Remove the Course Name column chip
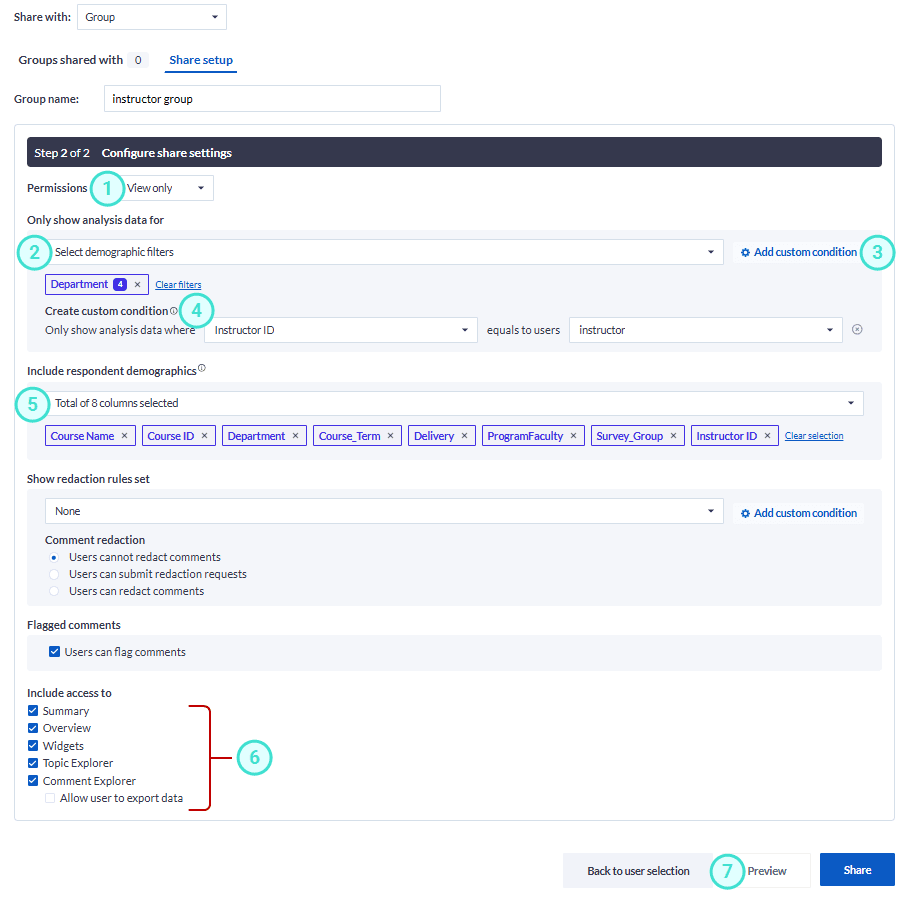Image resolution: width=908 pixels, height=897 pixels. point(125,435)
